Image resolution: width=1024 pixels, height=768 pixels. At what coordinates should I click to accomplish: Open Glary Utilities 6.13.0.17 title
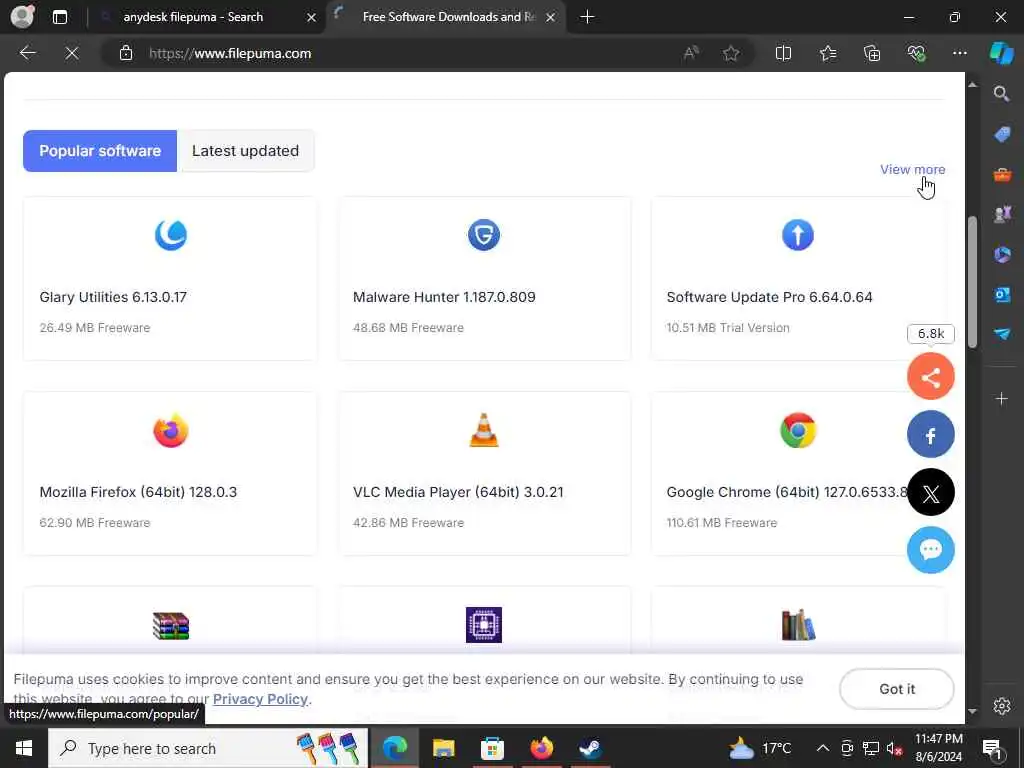pyautogui.click(x=113, y=297)
